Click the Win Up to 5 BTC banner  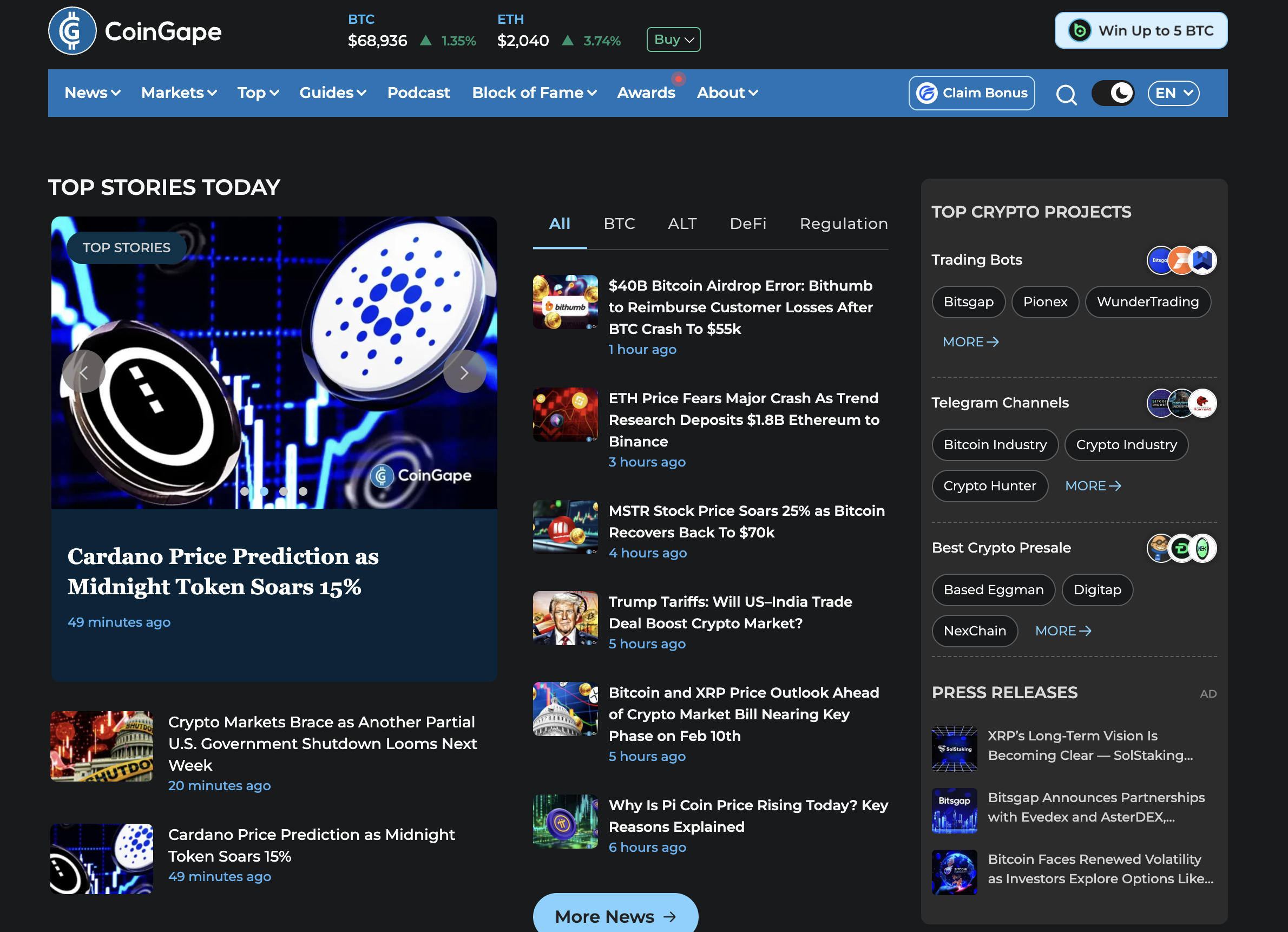tap(1140, 31)
